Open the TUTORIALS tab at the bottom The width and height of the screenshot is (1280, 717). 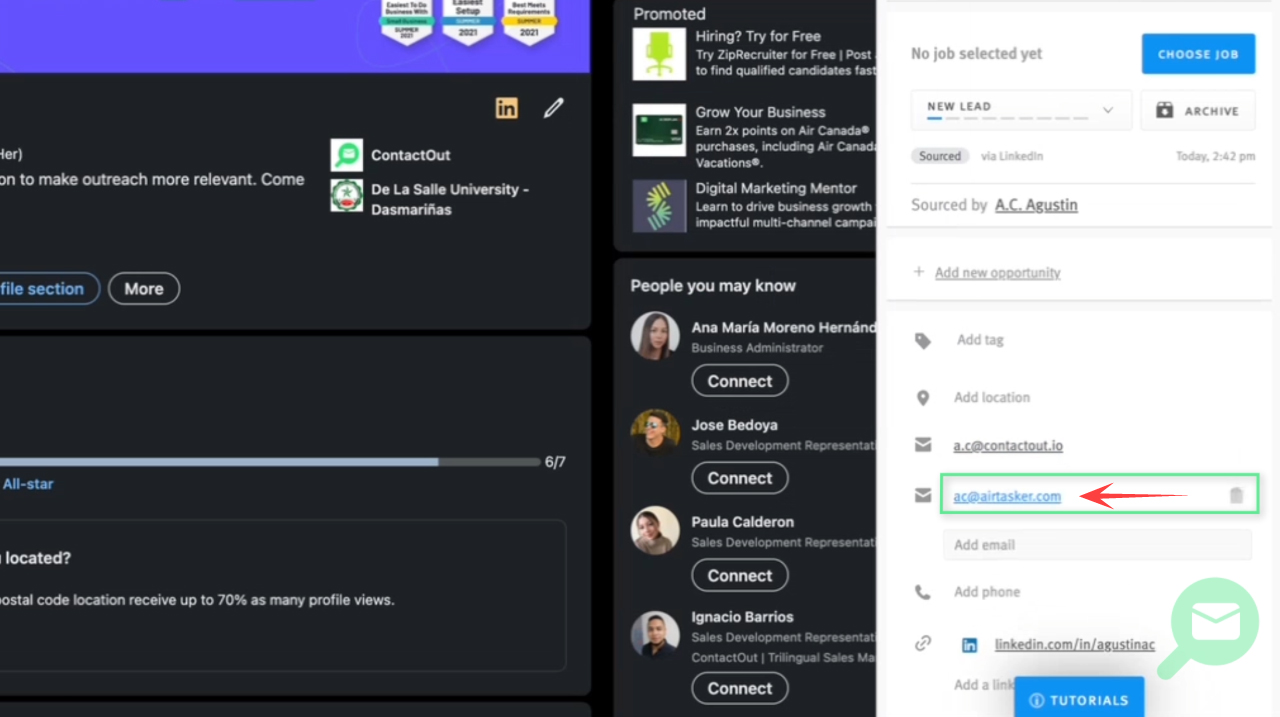[1079, 699]
